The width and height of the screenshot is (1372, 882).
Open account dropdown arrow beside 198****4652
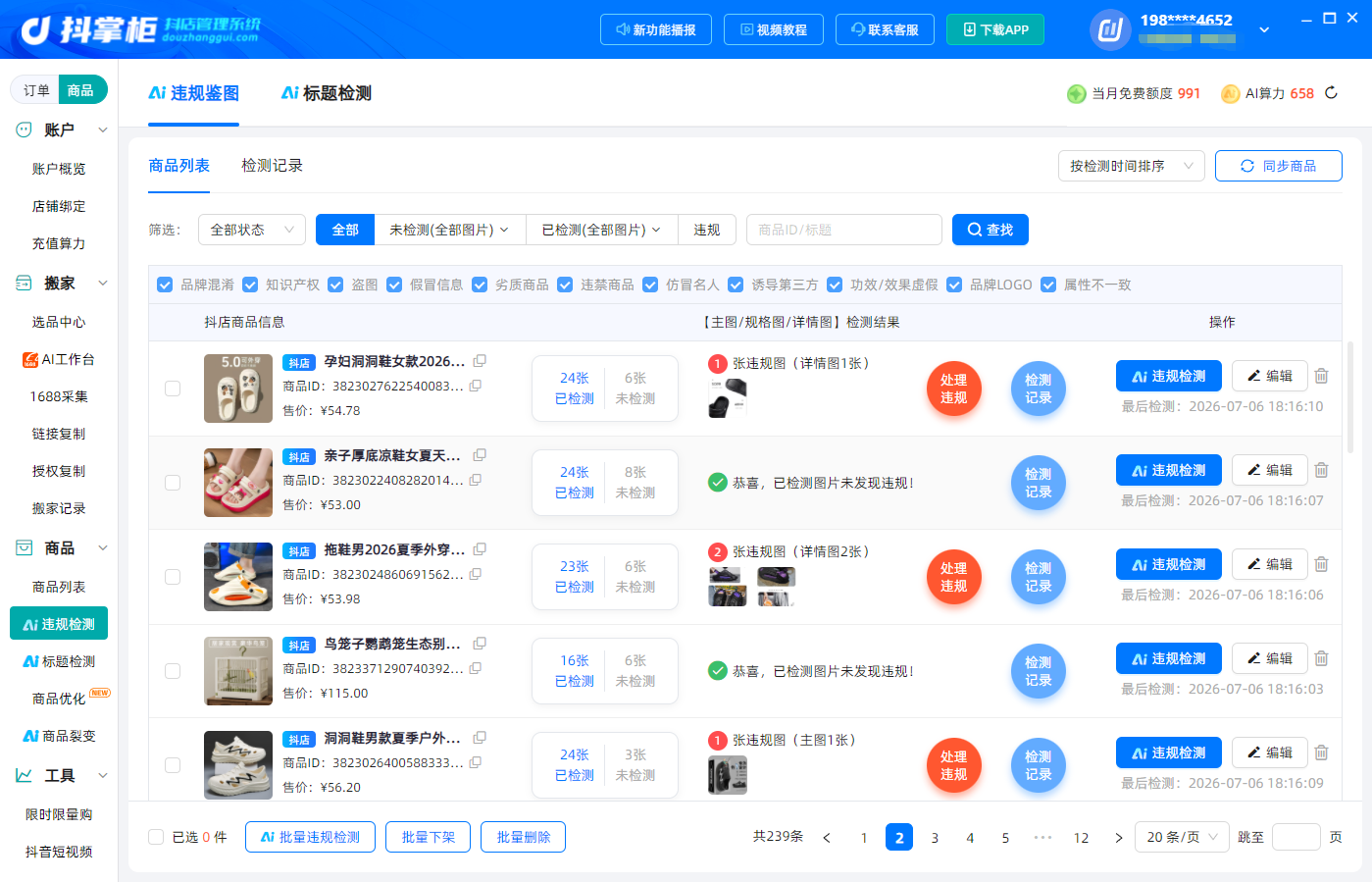coord(1264,29)
